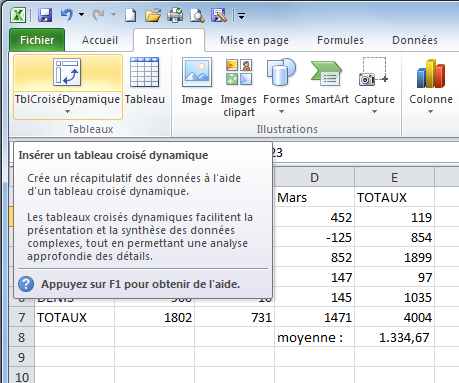Viewport: 459px width, 383px height.
Task: Click the "TOTAUX" label in row 7
Action: 75,317
